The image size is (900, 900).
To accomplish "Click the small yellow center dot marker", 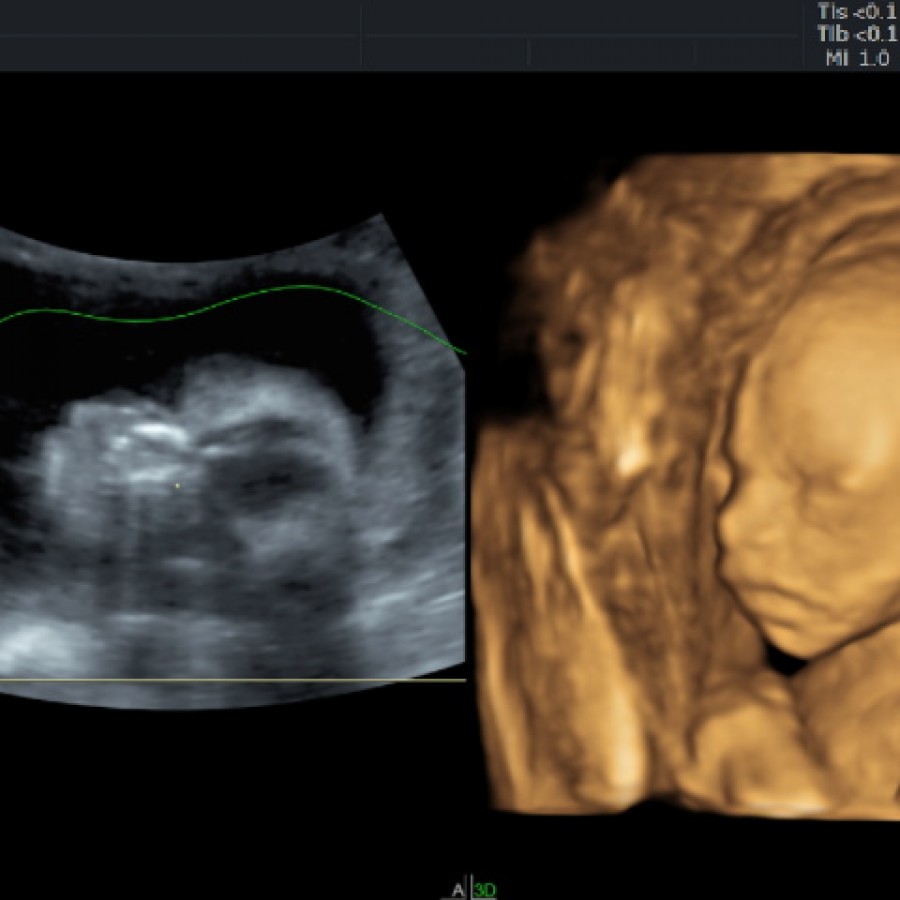I will (177, 486).
